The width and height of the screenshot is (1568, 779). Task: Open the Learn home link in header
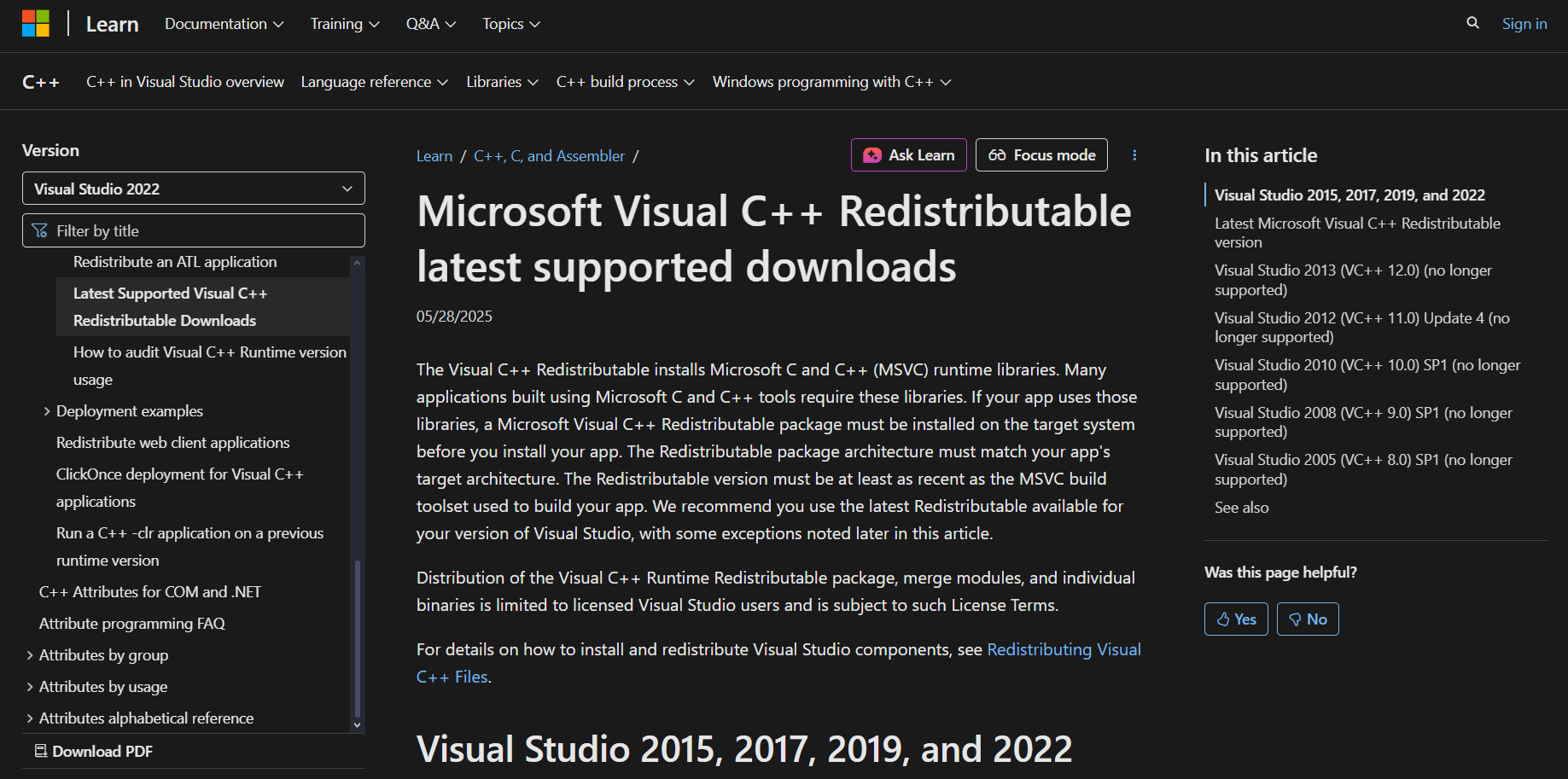(x=112, y=24)
